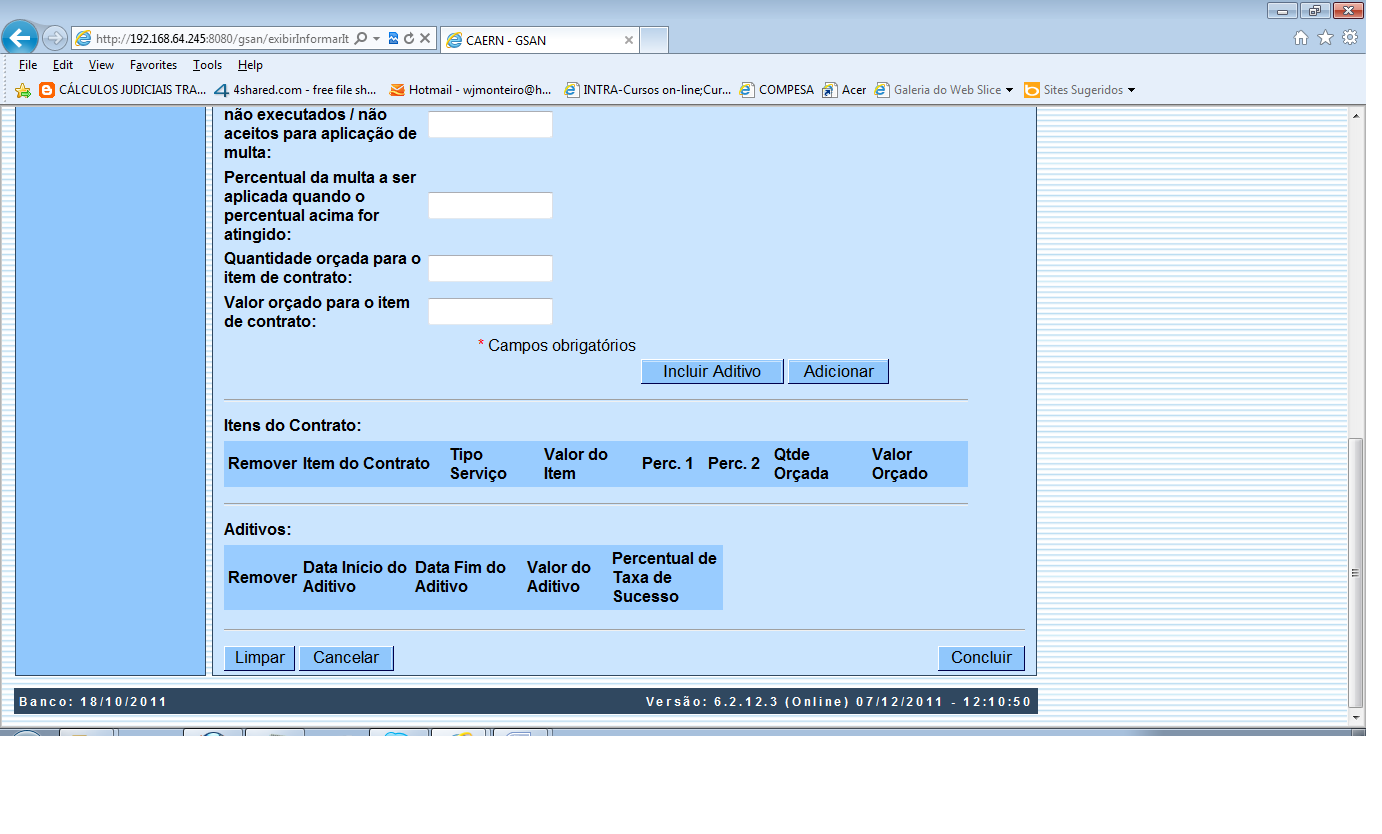Open the Favorites menu
The image size is (1382, 834).
(153, 65)
